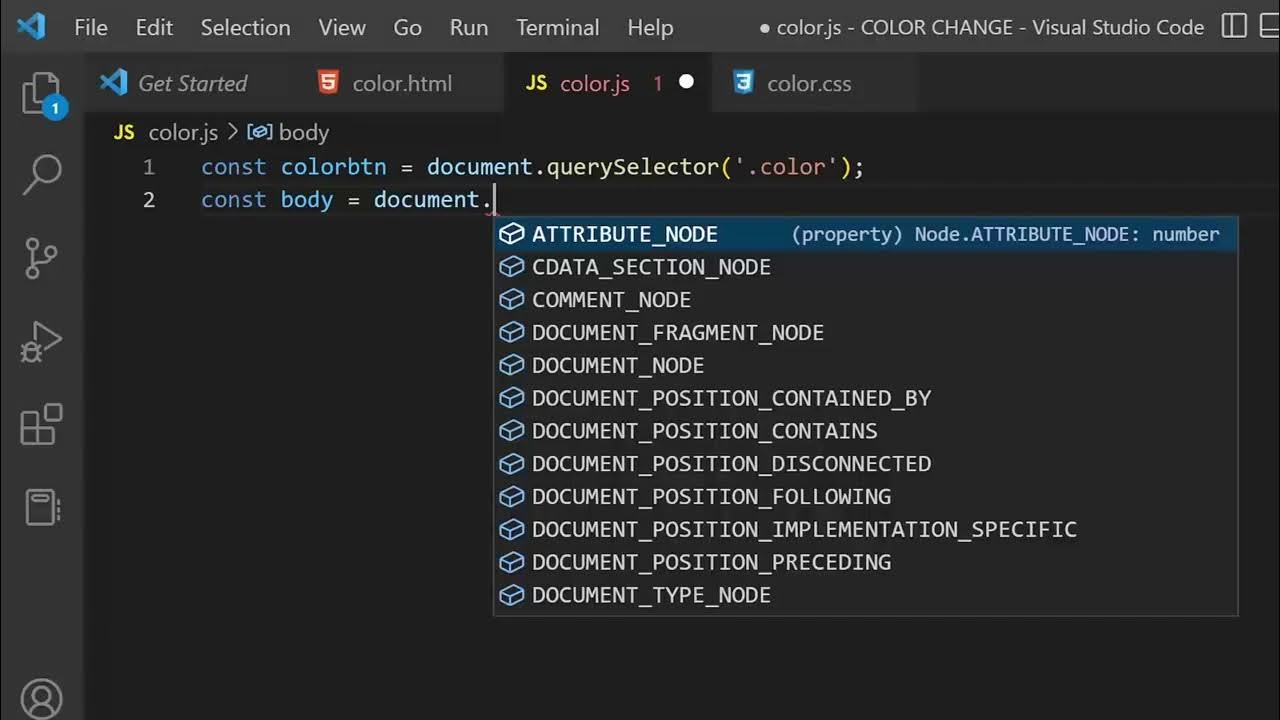Select DOCUMENT_POSITION_FOLLOWING suggestion

866,496
